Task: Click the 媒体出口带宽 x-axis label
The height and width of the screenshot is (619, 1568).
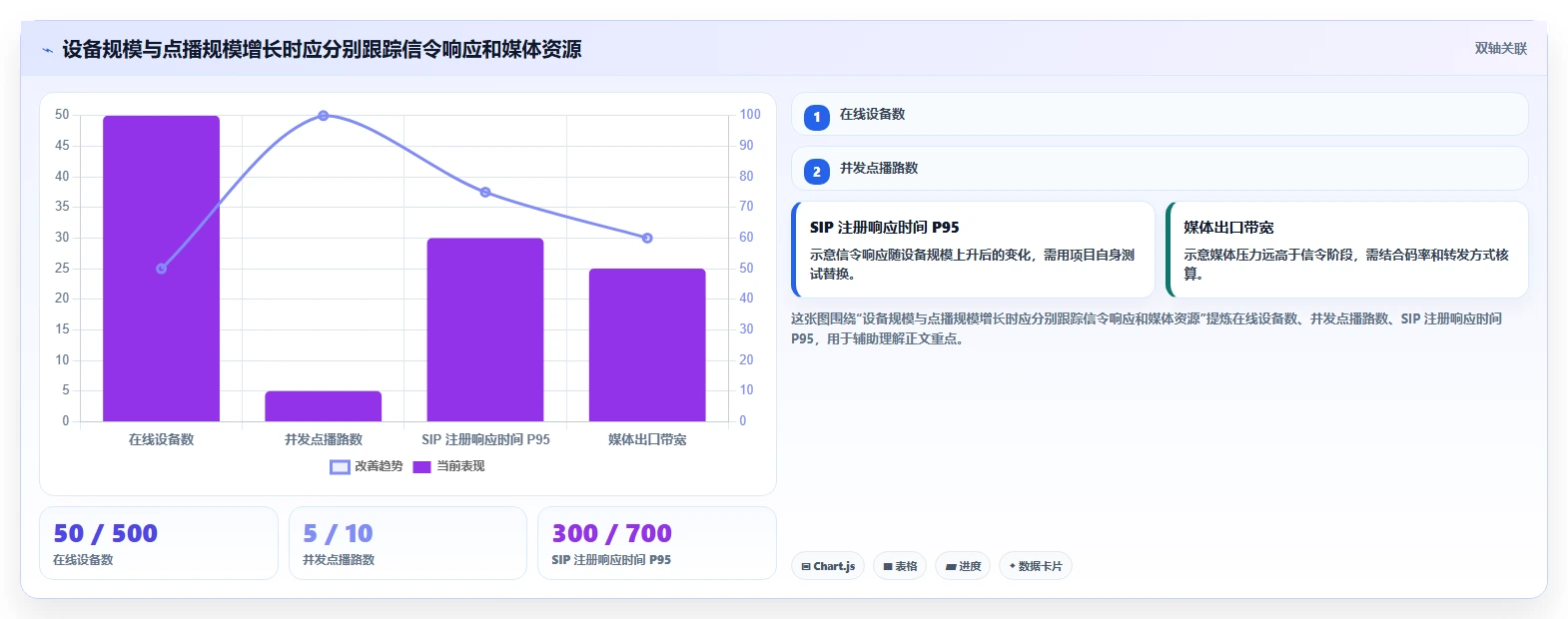Action: [x=647, y=439]
